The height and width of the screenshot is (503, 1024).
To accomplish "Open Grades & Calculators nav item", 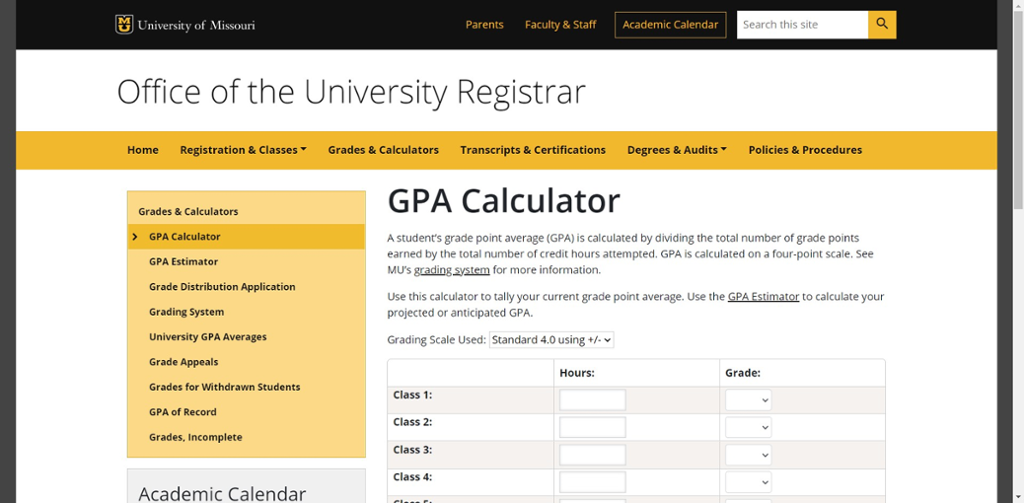I will (x=383, y=150).
